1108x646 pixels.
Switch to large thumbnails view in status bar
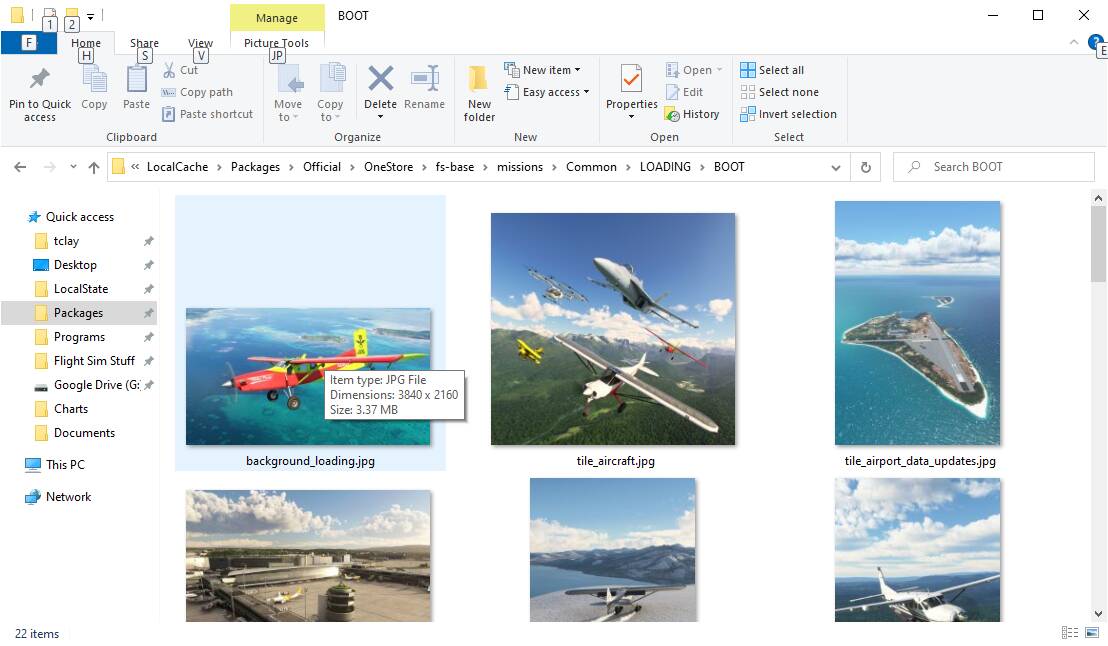pyautogui.click(x=1091, y=633)
